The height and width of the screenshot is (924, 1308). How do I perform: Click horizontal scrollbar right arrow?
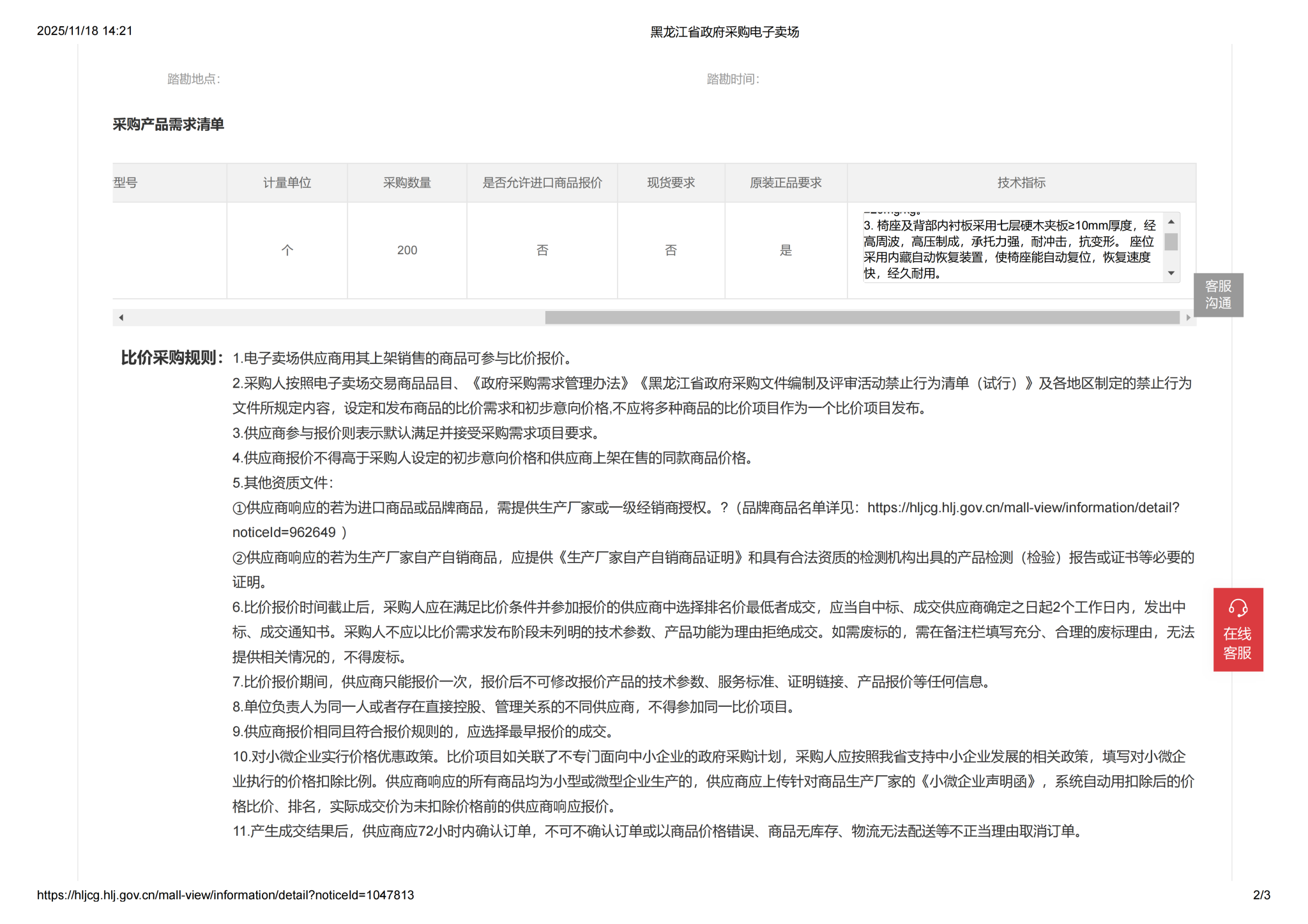1188,317
